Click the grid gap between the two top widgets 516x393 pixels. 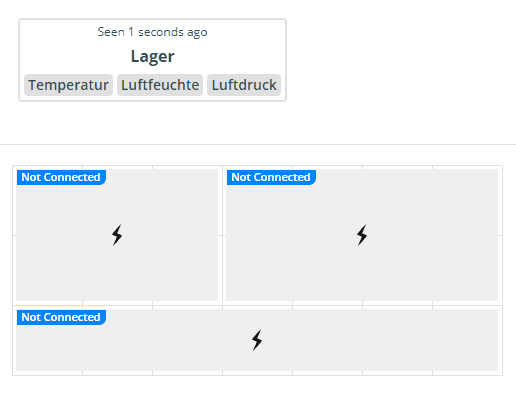pyautogui.click(x=222, y=235)
